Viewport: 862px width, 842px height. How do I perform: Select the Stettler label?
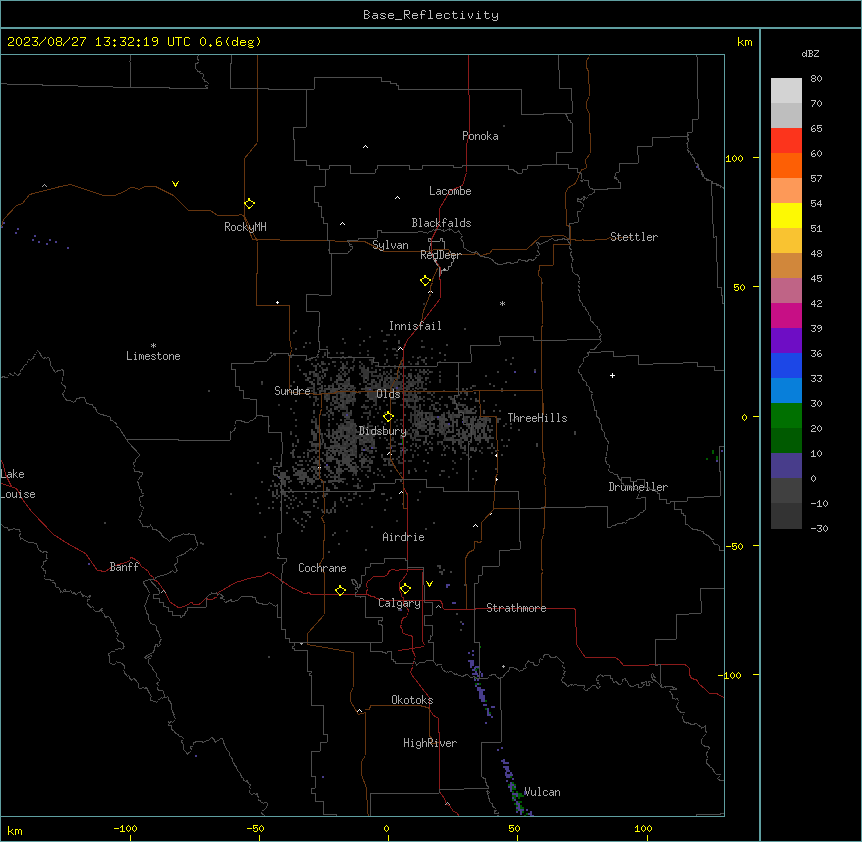[x=634, y=237]
